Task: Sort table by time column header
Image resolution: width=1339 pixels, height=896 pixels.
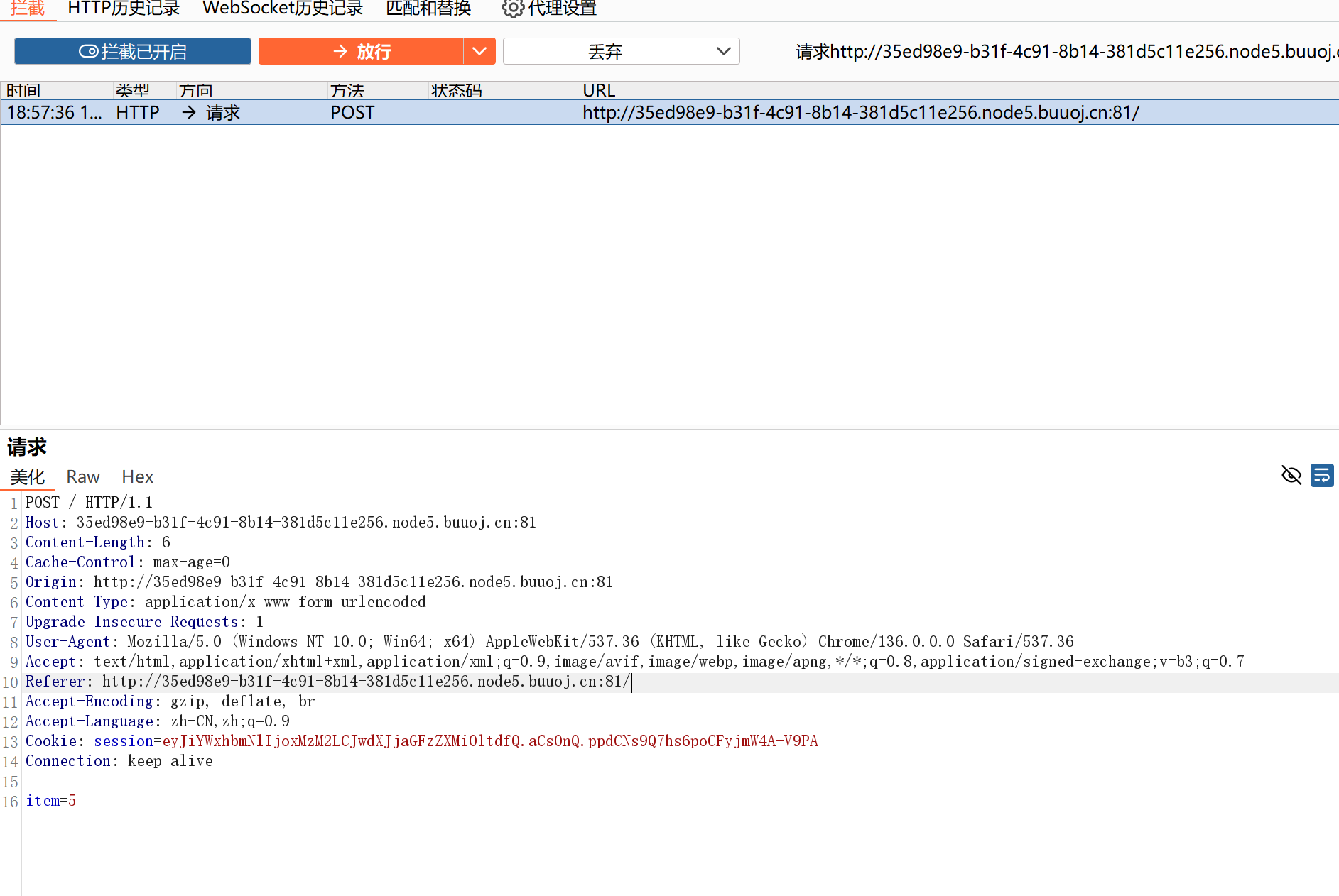Action: pyautogui.click(x=23, y=90)
